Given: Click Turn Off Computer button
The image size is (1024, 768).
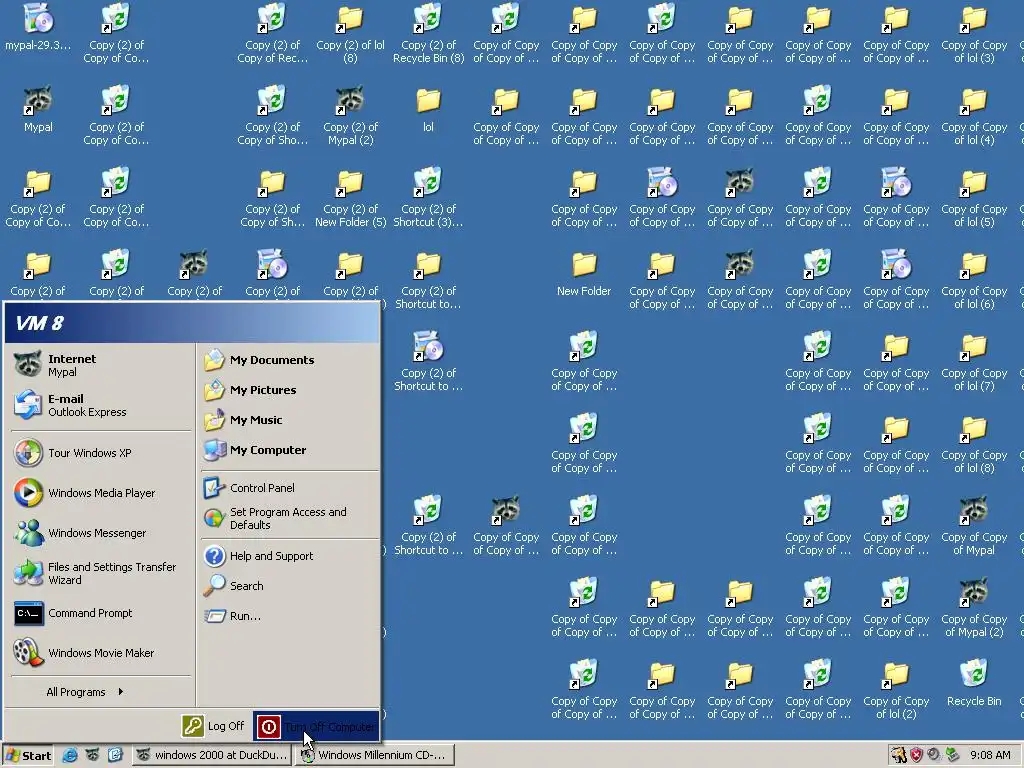Looking at the screenshot, I should tap(316, 726).
